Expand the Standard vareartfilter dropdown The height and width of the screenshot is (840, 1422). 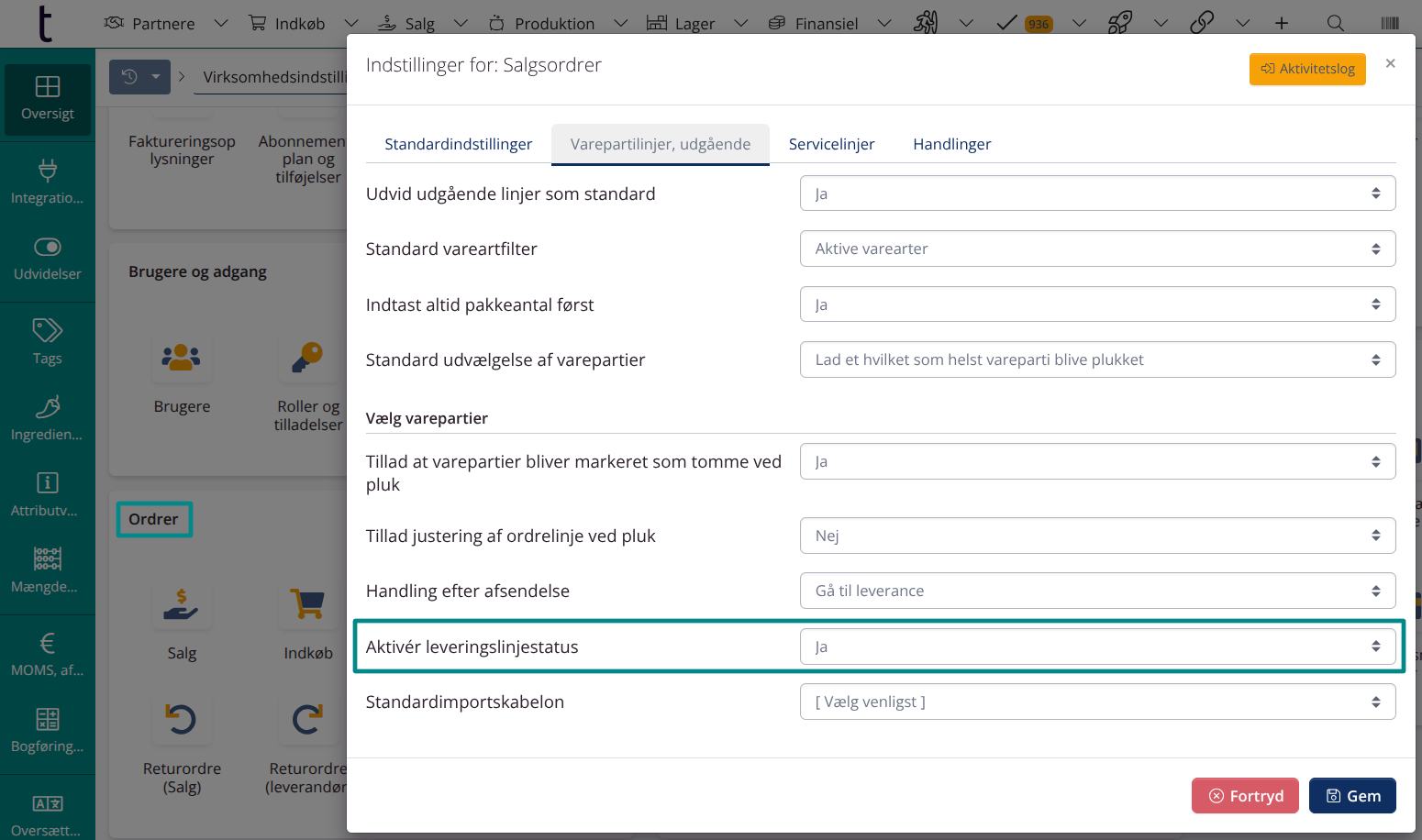[1097, 249]
